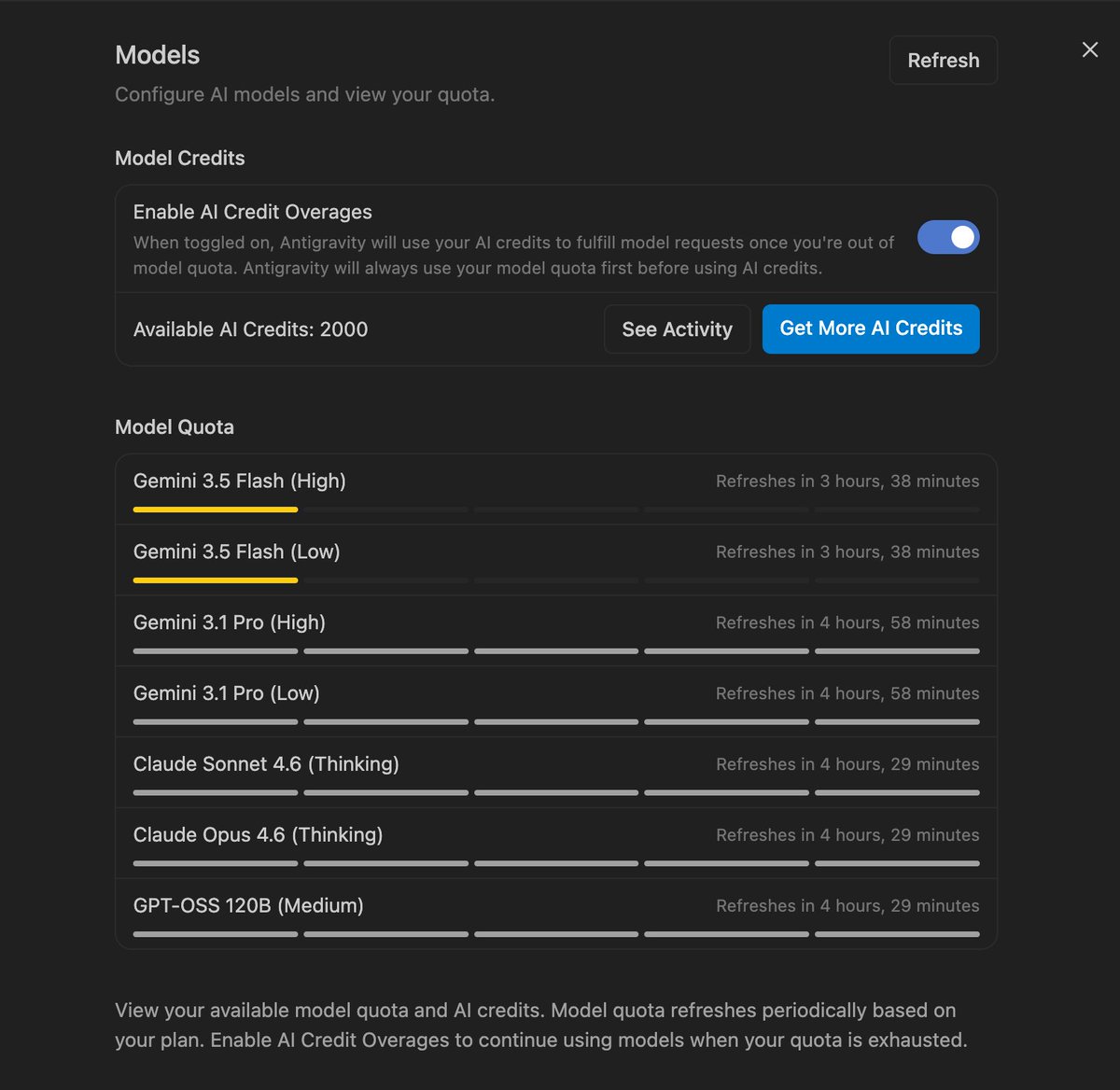The image size is (1120, 1090).
Task: Click refresh time for Claude Opus 4.6
Action: [x=847, y=835]
